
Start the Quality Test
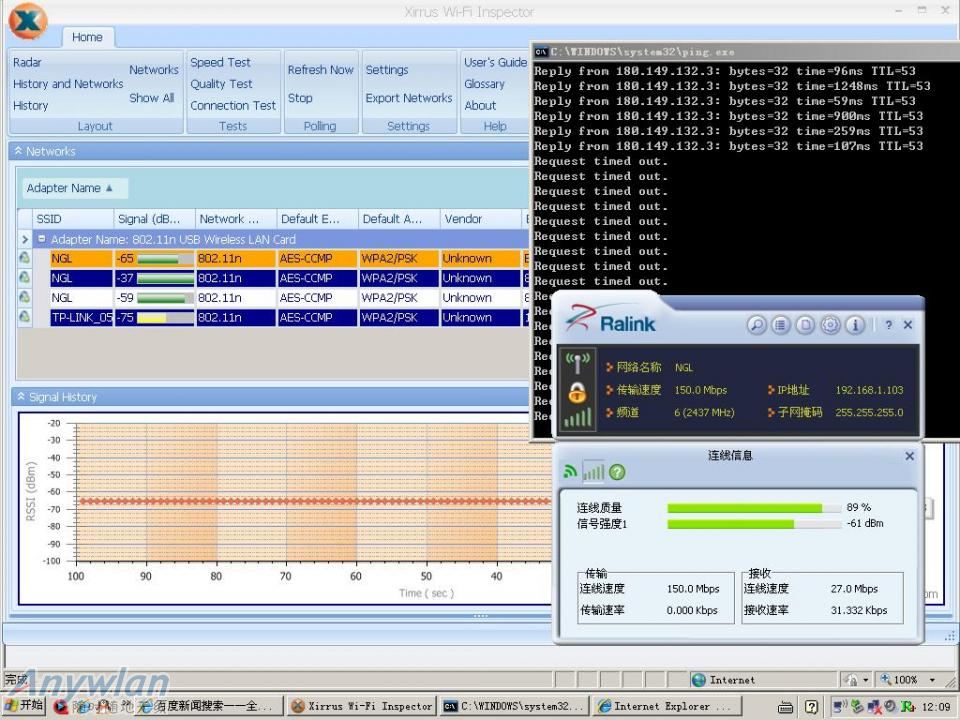pos(221,84)
